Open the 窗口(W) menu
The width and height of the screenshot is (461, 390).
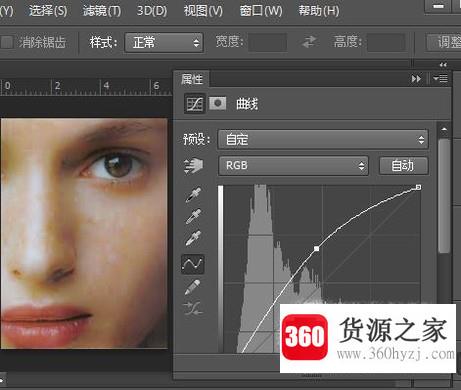tap(261, 11)
